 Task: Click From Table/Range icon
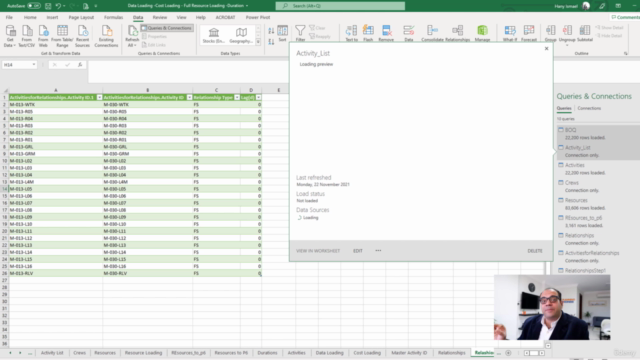pyautogui.click(x=62, y=36)
